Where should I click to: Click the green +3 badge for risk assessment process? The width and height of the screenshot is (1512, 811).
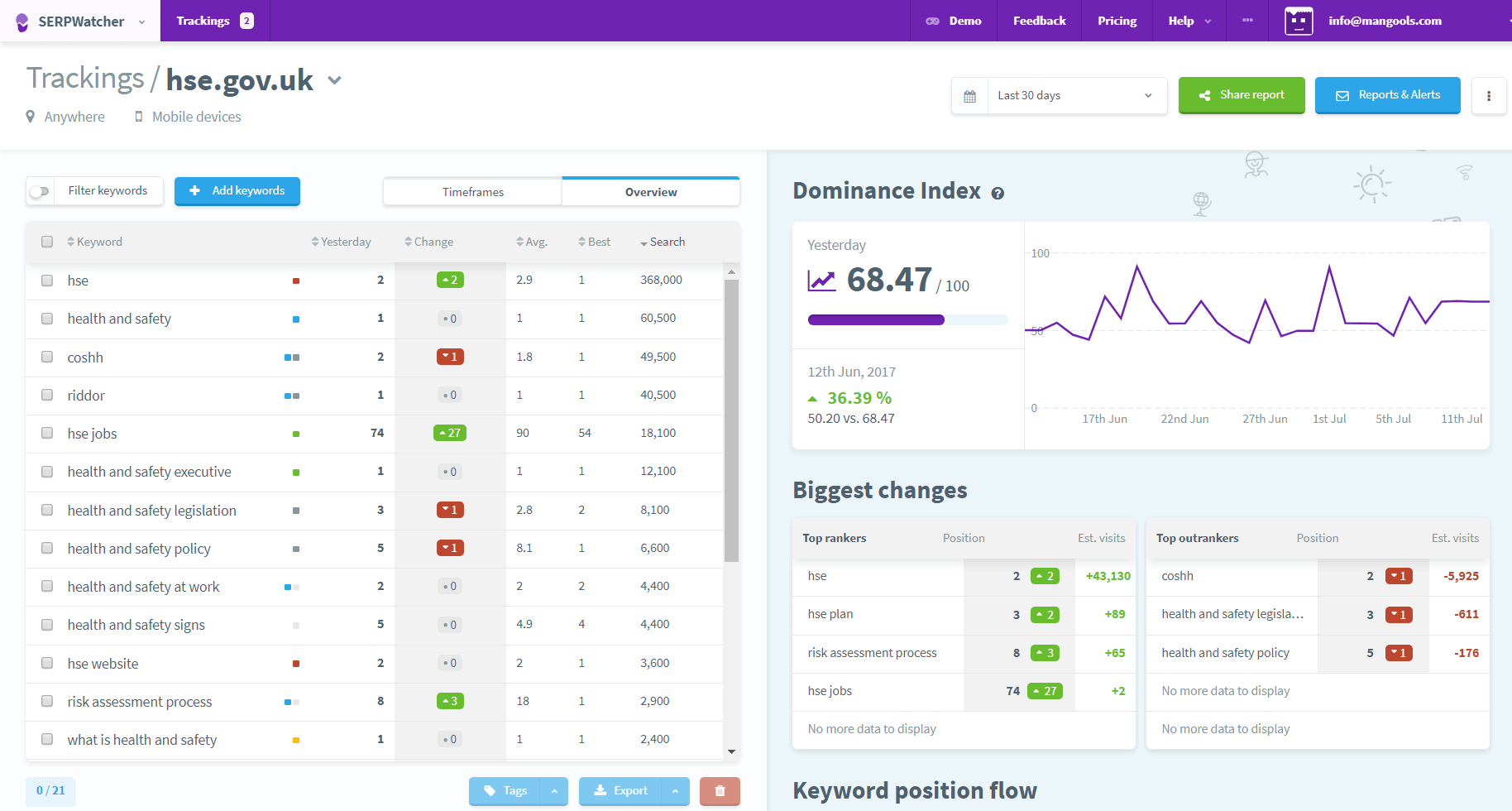point(450,701)
